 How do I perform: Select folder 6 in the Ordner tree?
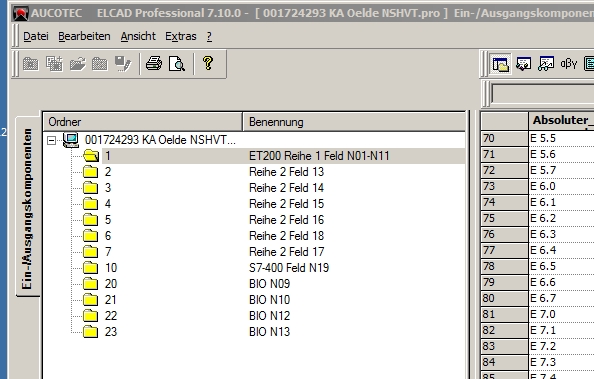[108, 236]
